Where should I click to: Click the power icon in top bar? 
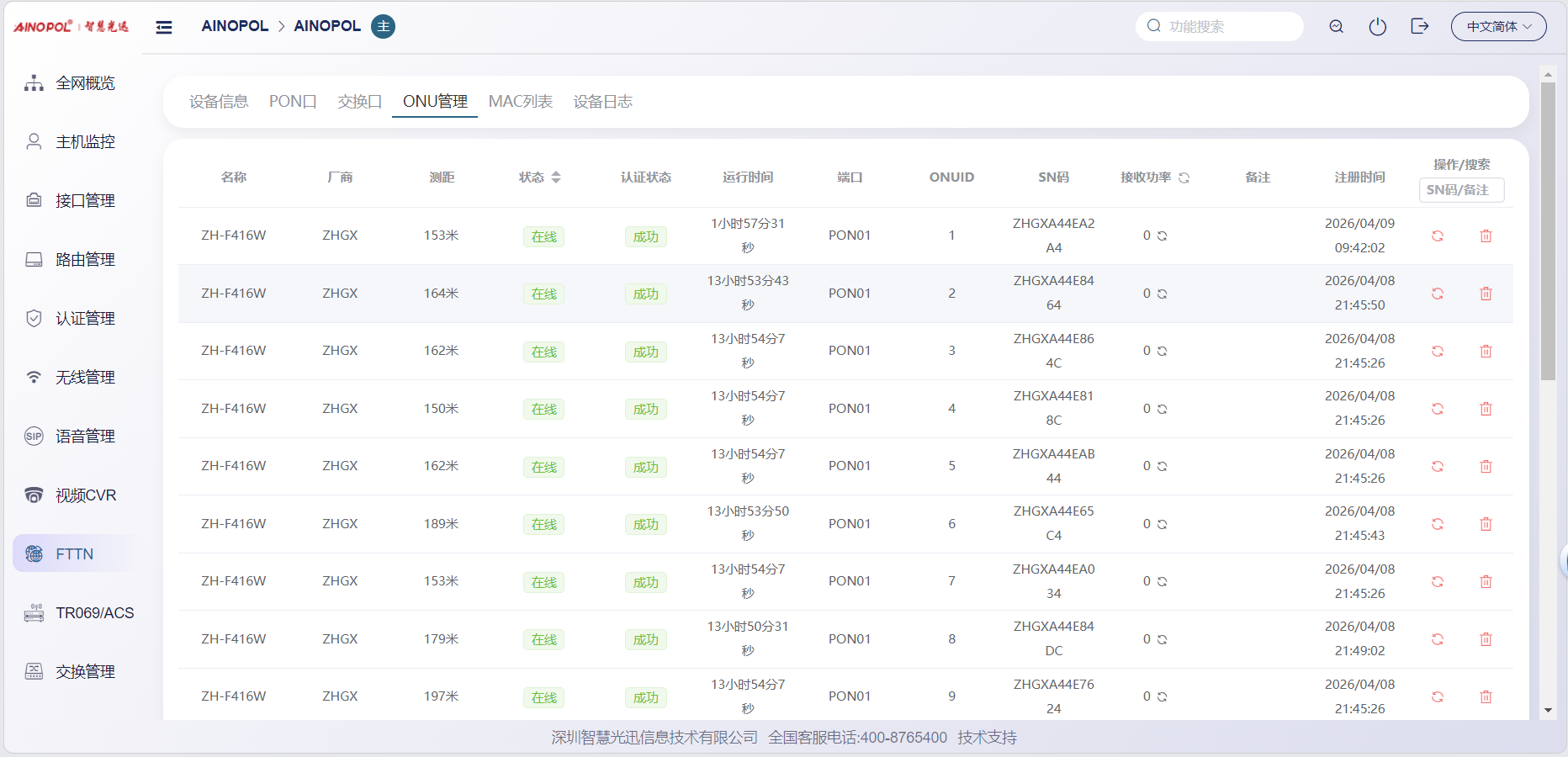click(1377, 27)
